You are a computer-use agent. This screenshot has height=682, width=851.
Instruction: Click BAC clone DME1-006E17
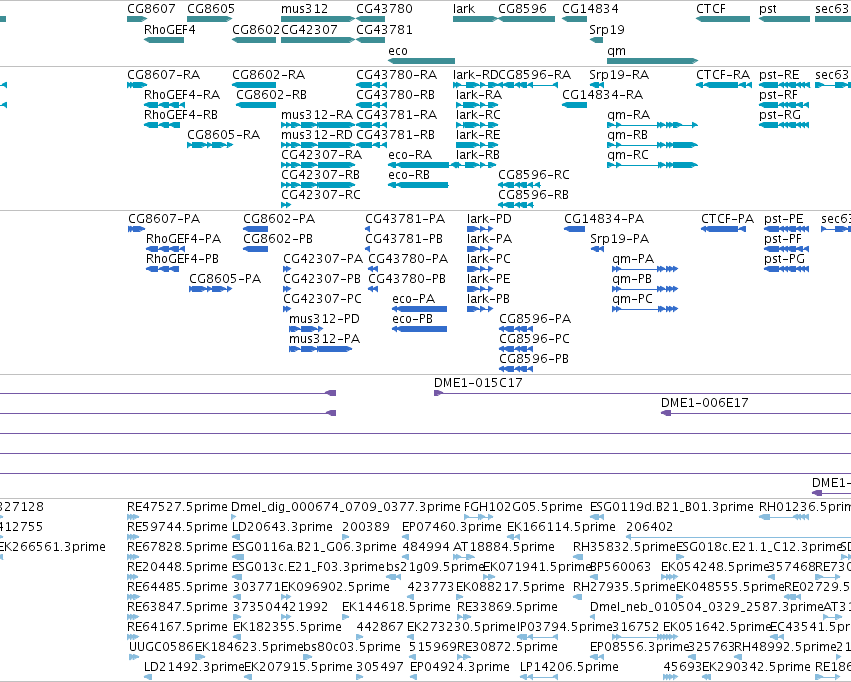pyautogui.click(x=704, y=403)
